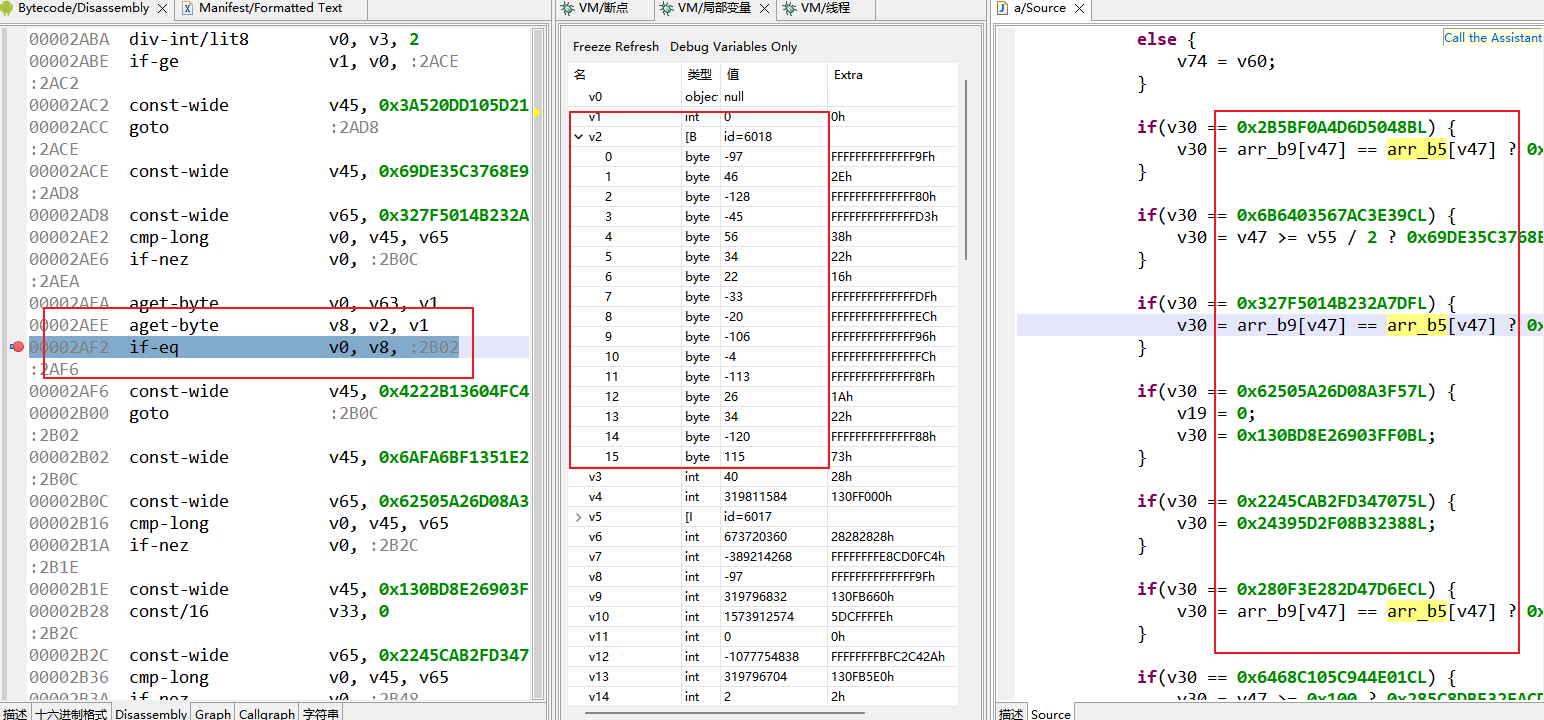The image size is (1544, 720).
Task: Toggle Debug Variables Only option
Action: click(733, 47)
